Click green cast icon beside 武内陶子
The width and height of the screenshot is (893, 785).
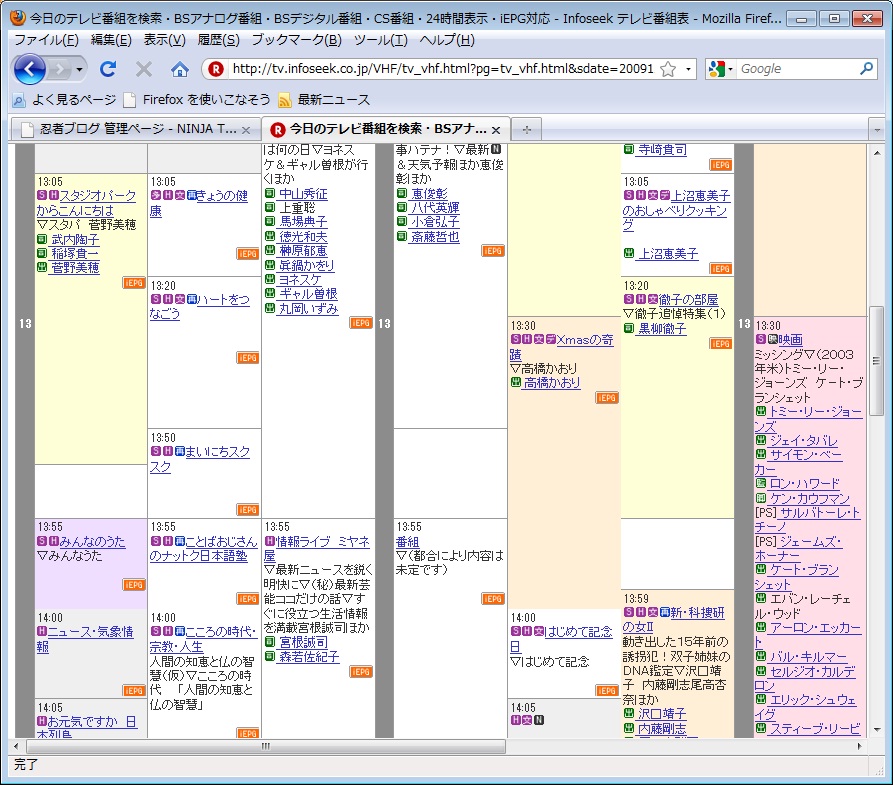click(x=42, y=239)
